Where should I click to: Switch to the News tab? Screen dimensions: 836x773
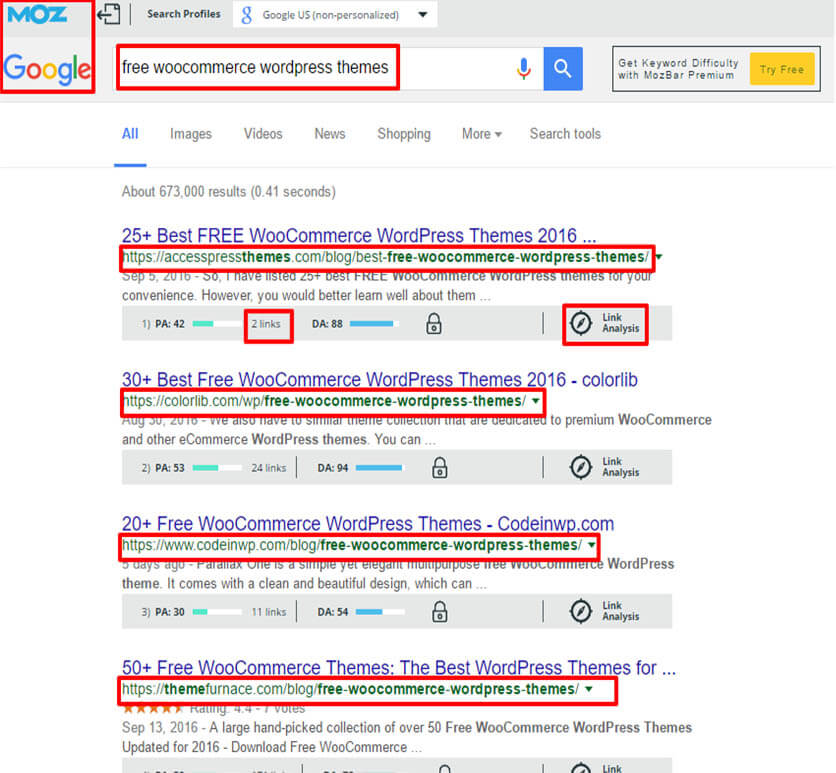pyautogui.click(x=329, y=134)
